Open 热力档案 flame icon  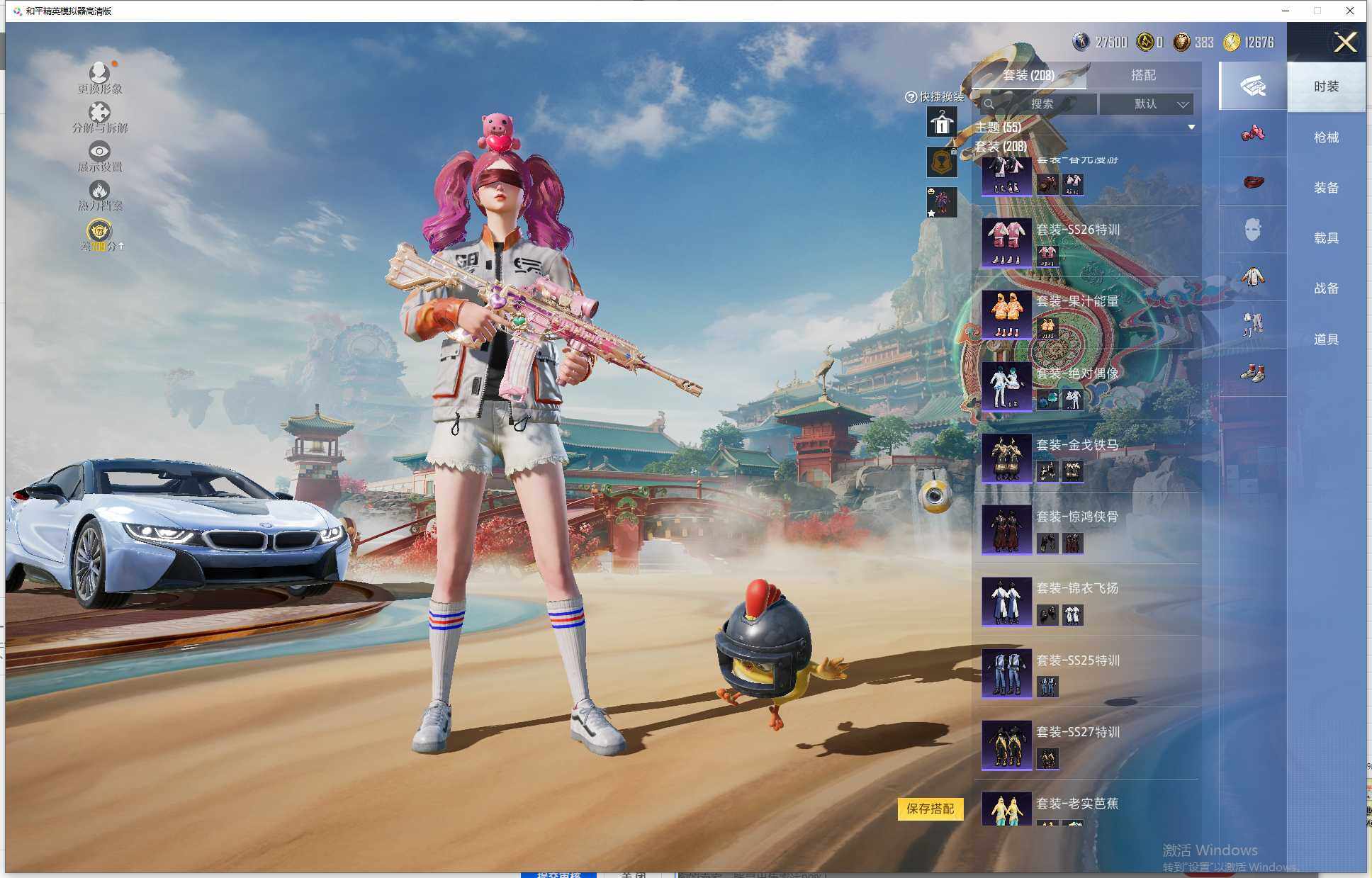99,190
